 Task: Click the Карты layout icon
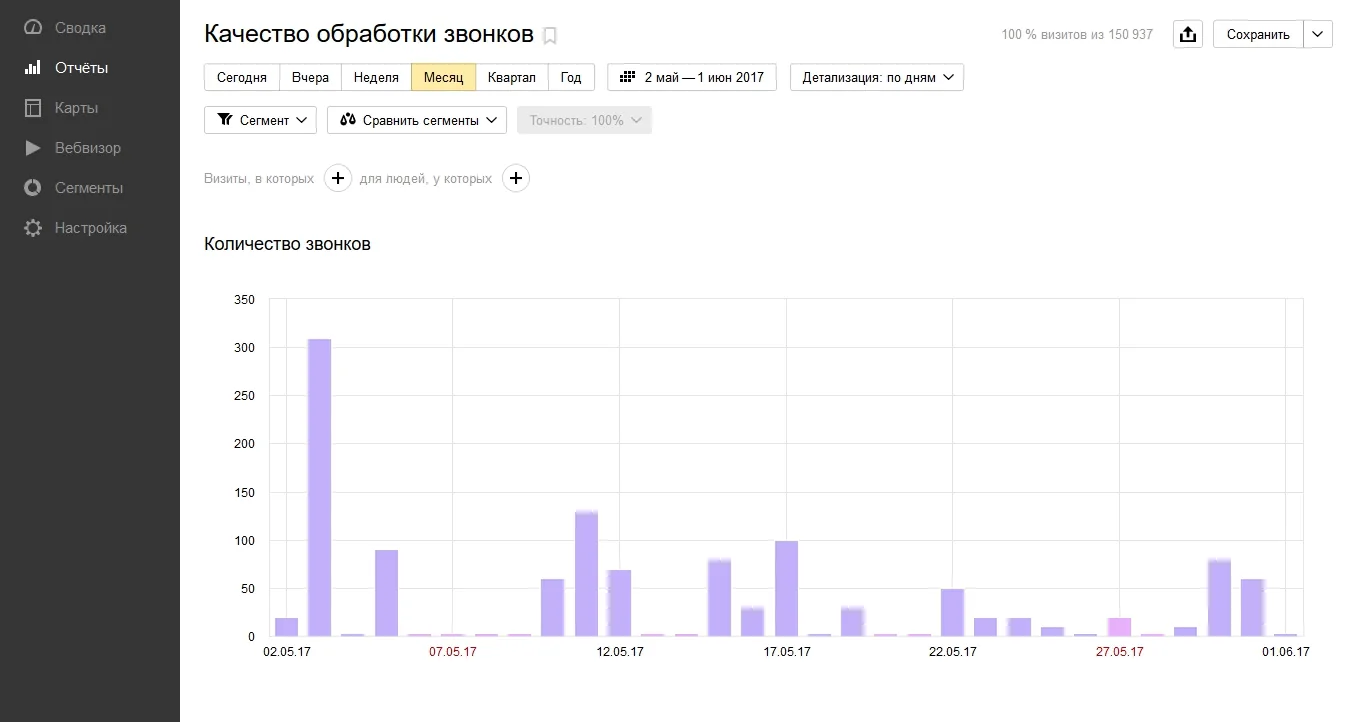pyautogui.click(x=33, y=108)
